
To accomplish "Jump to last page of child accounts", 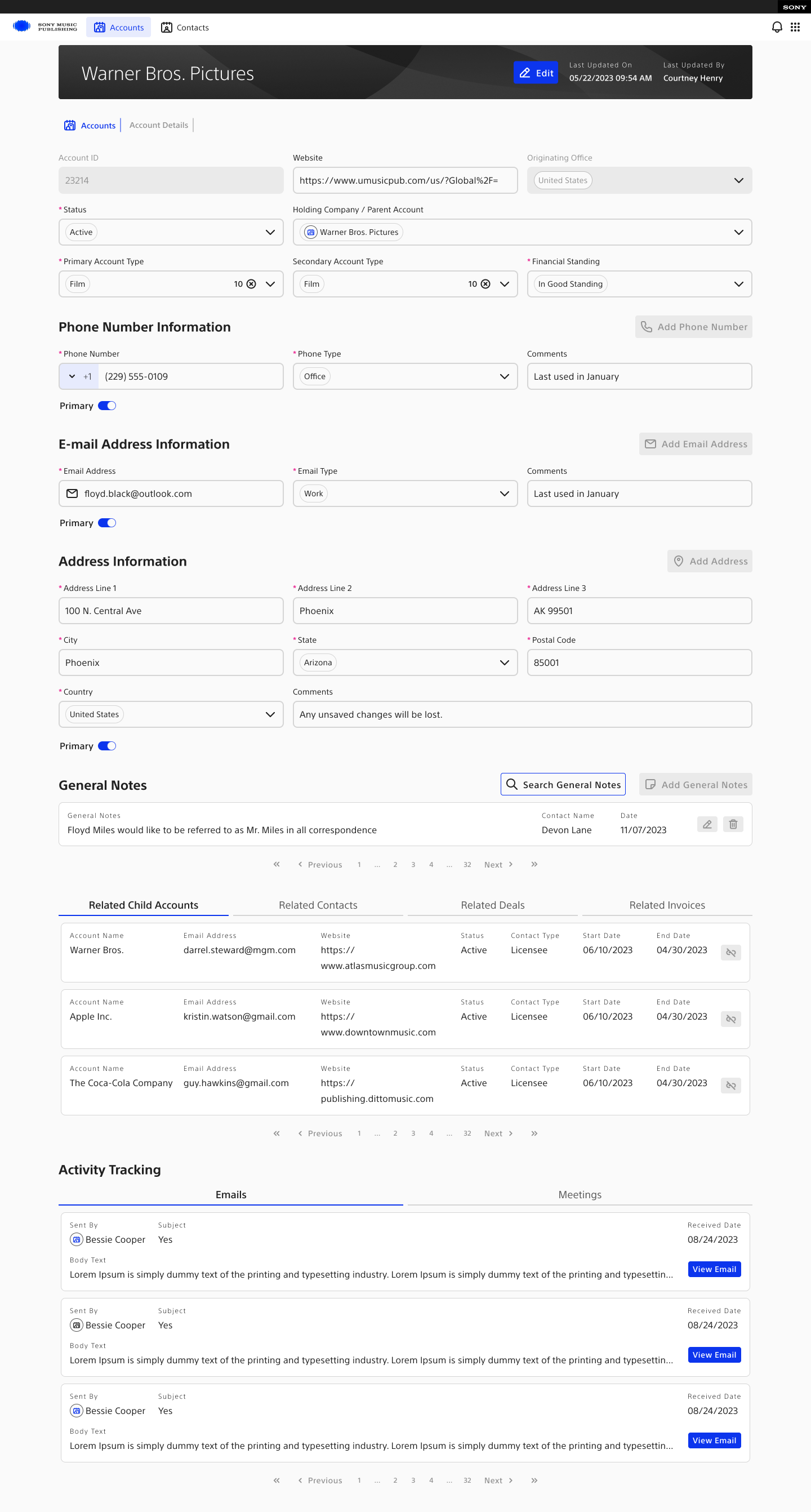I will [534, 1133].
